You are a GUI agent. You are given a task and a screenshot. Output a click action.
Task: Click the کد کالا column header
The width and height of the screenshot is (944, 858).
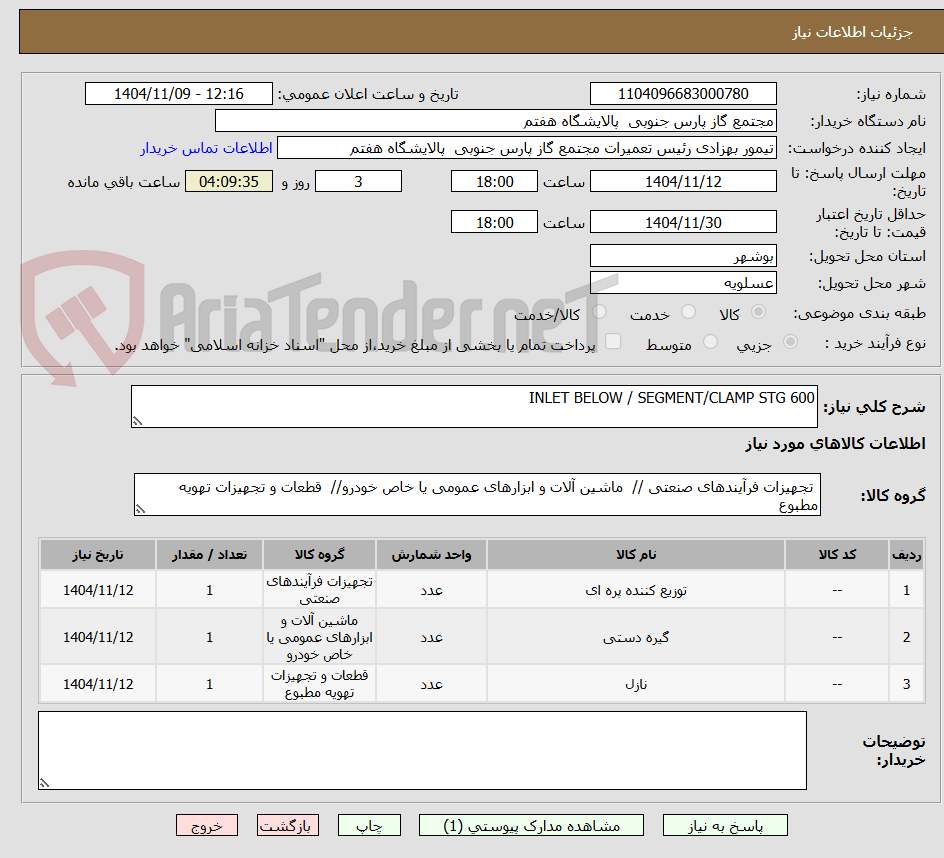coord(837,555)
